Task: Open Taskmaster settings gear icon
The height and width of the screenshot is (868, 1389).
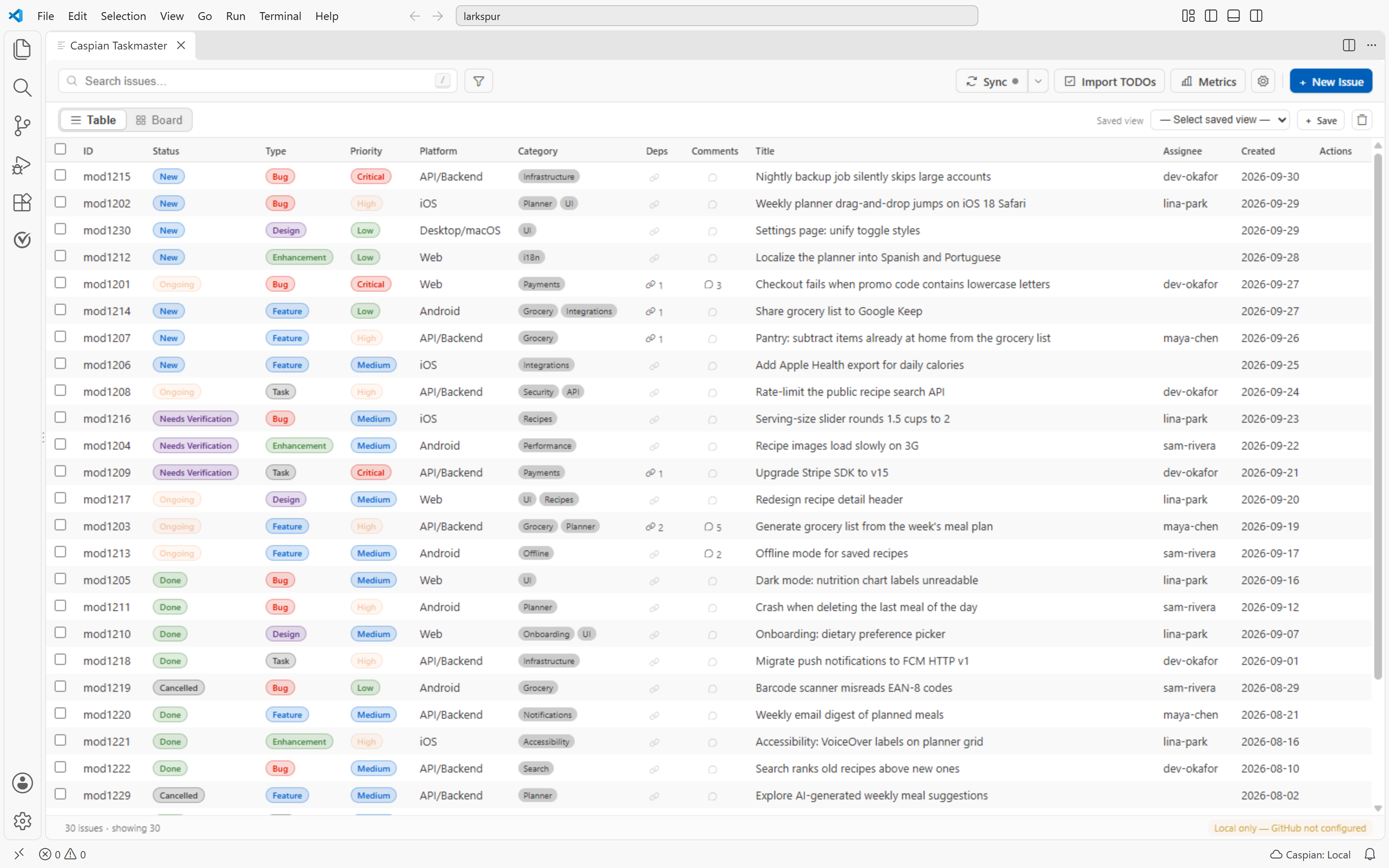Action: 1263,81
